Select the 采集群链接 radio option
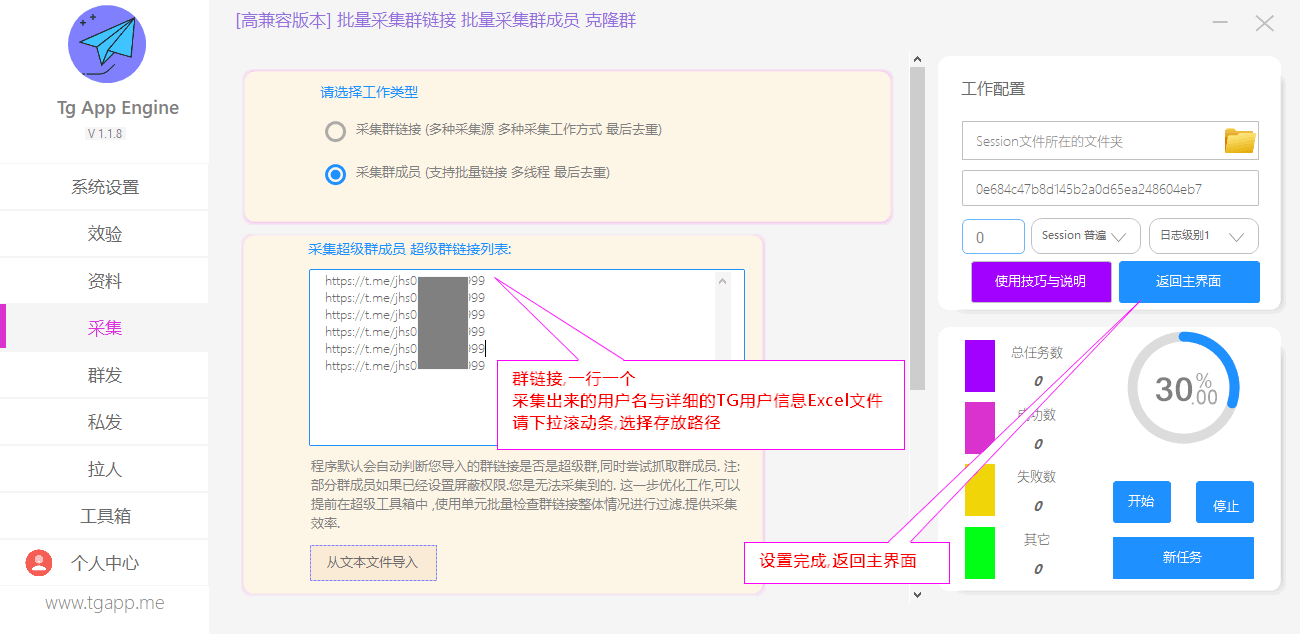 tap(336, 131)
